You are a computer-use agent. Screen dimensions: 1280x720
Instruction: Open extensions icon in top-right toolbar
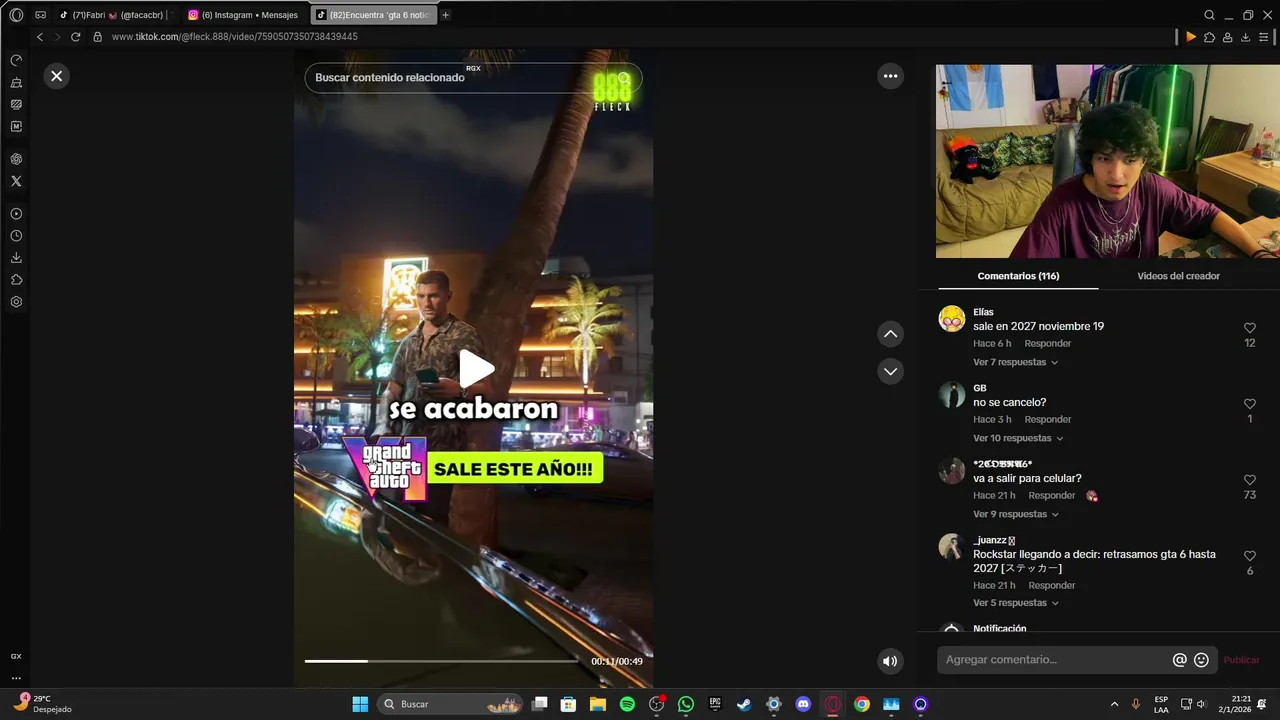tap(1209, 37)
